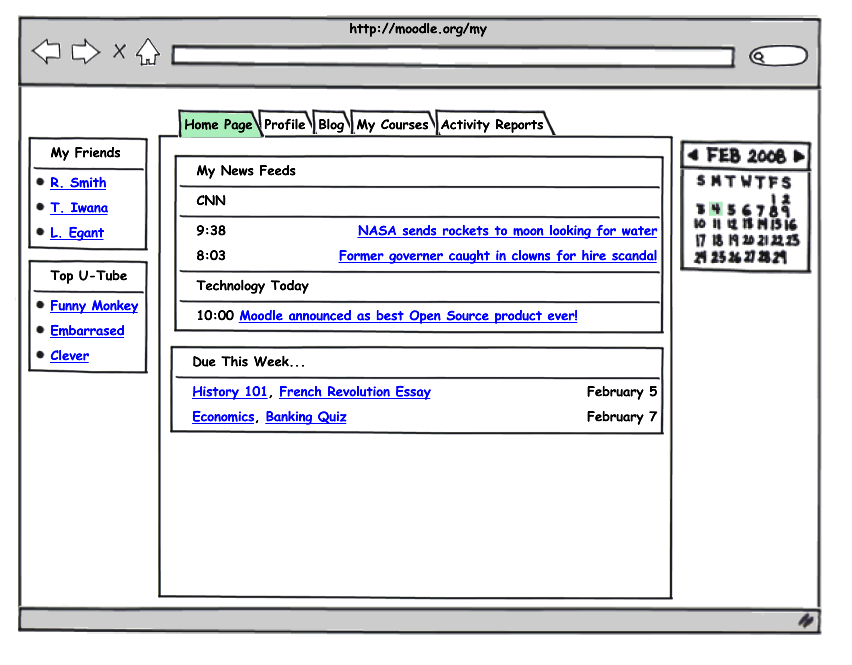Click the My News Feeds heading
Viewport: 852px width, 665px height.
[x=246, y=171]
